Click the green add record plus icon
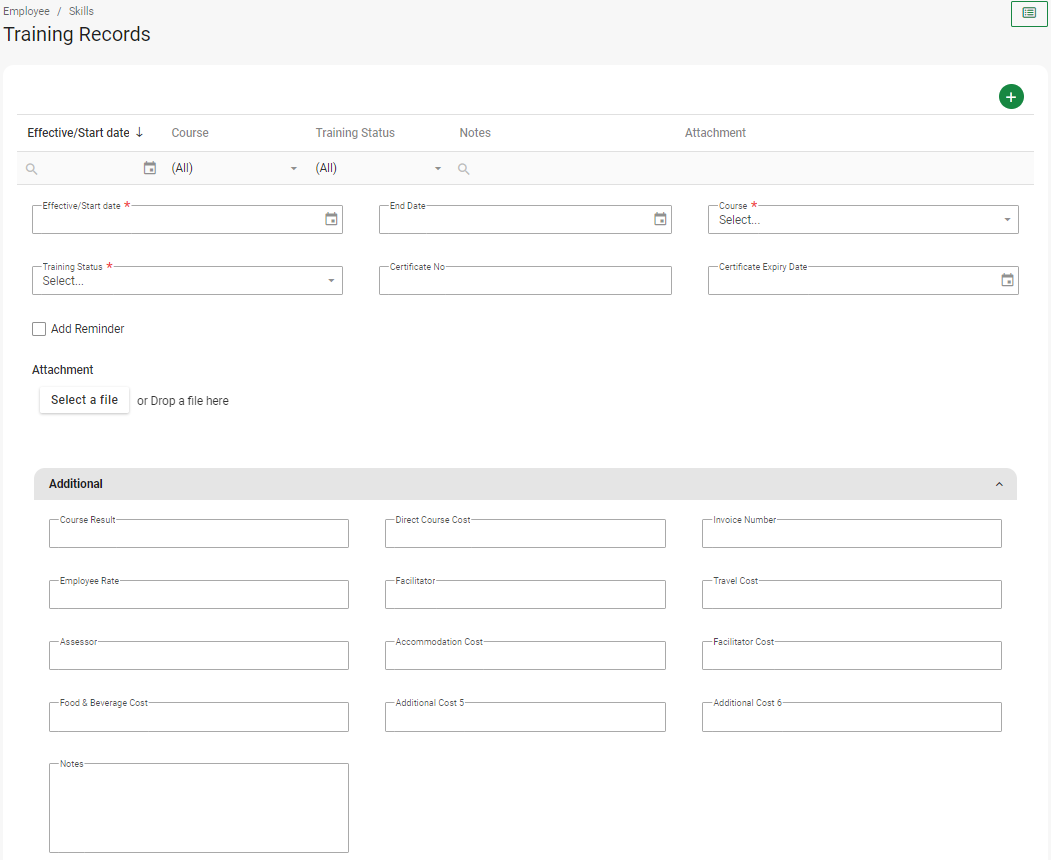The width and height of the screenshot is (1051, 860). point(1011,97)
